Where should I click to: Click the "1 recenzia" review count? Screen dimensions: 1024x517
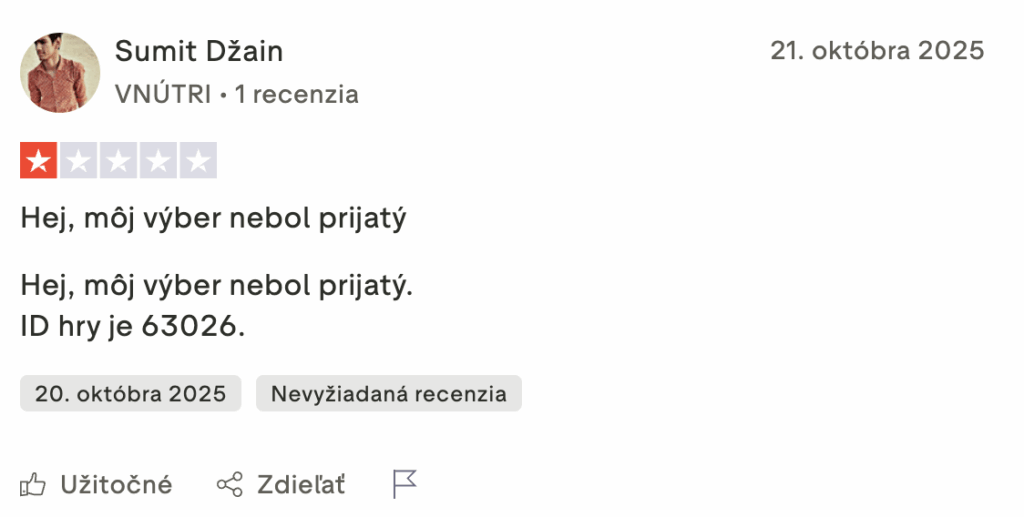(296, 95)
